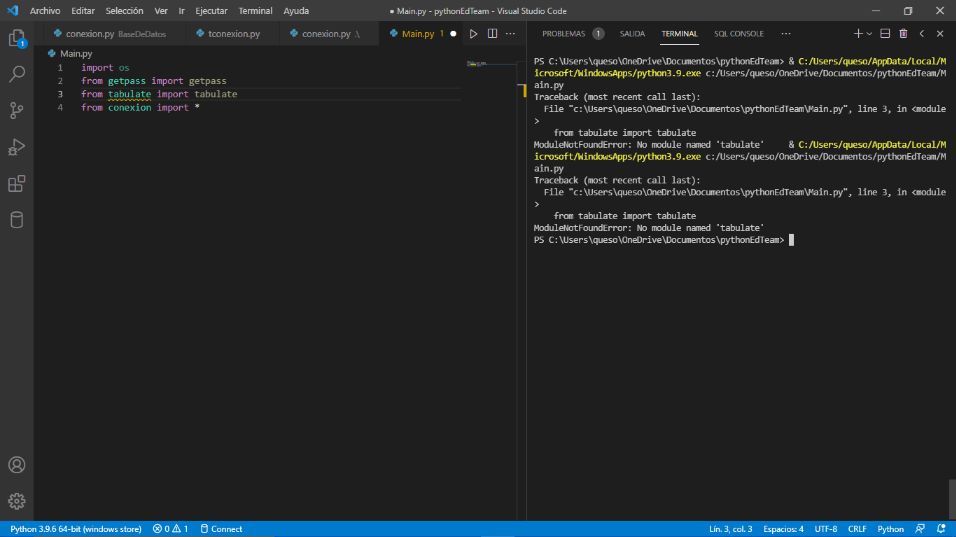This screenshot has width=956, height=537.
Task: Click the Connect button in status bar
Action: point(221,529)
